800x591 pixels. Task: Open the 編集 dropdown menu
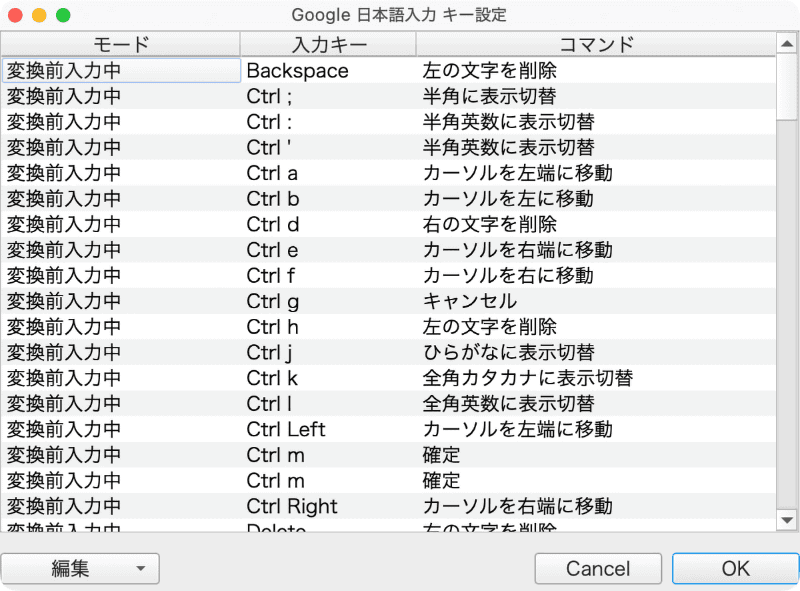80,568
